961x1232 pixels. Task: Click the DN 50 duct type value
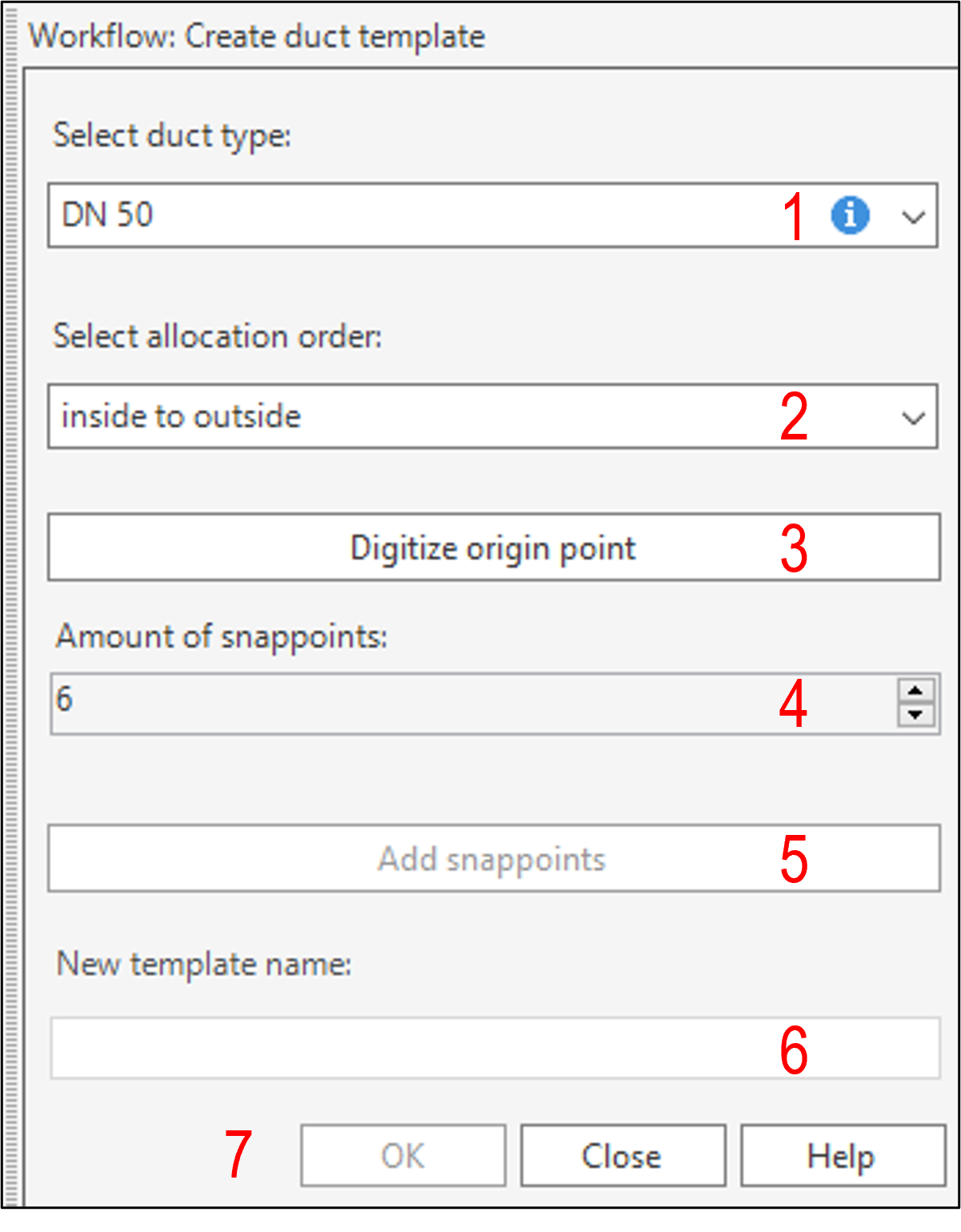click(108, 215)
